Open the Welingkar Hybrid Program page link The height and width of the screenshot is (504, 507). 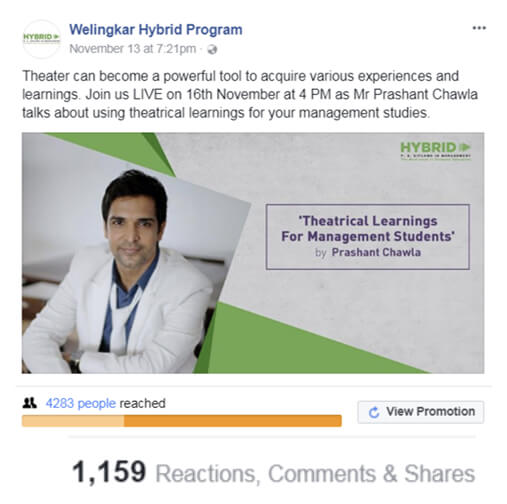click(156, 30)
